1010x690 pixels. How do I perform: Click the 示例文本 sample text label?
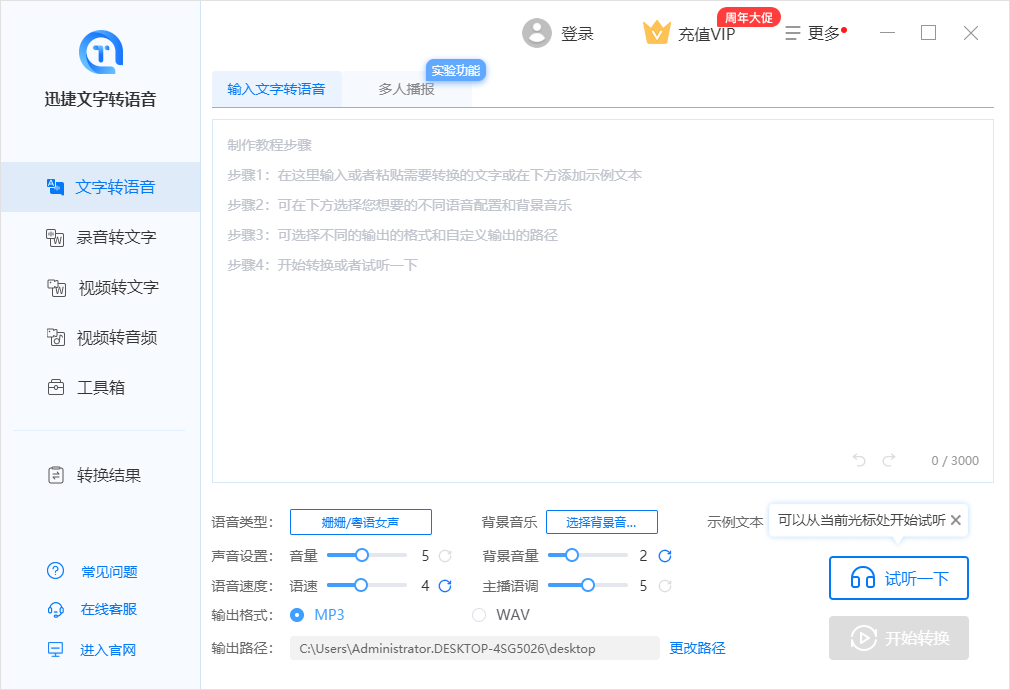[735, 522]
